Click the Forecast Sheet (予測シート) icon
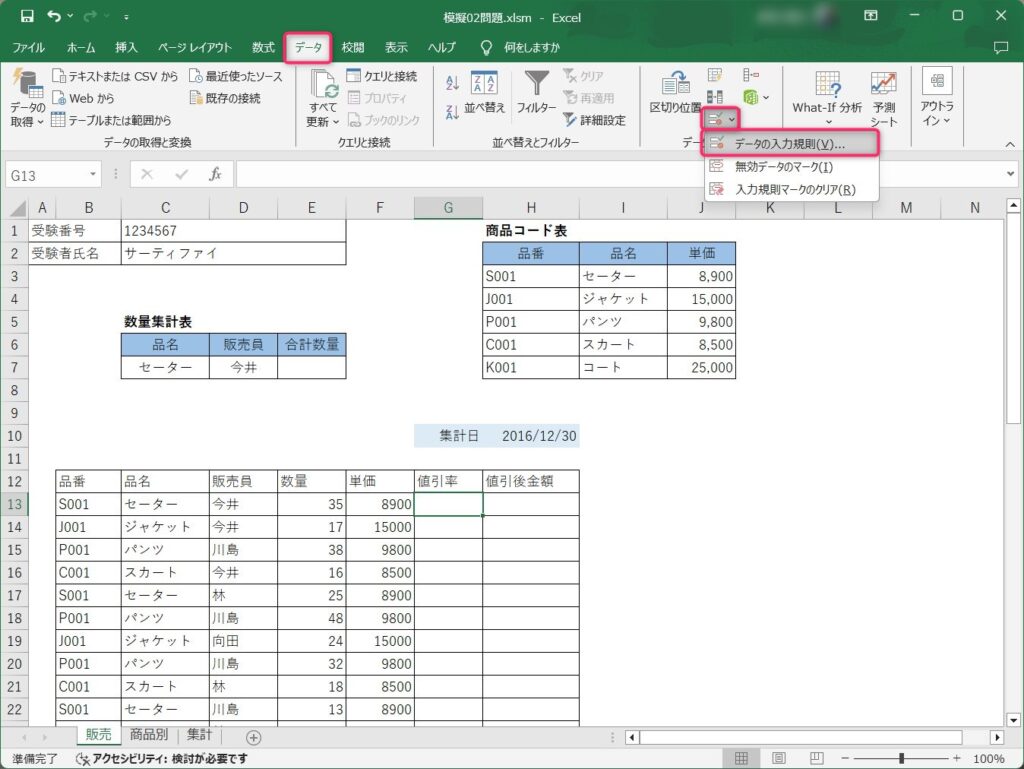The width and height of the screenshot is (1024, 769). tap(883, 97)
